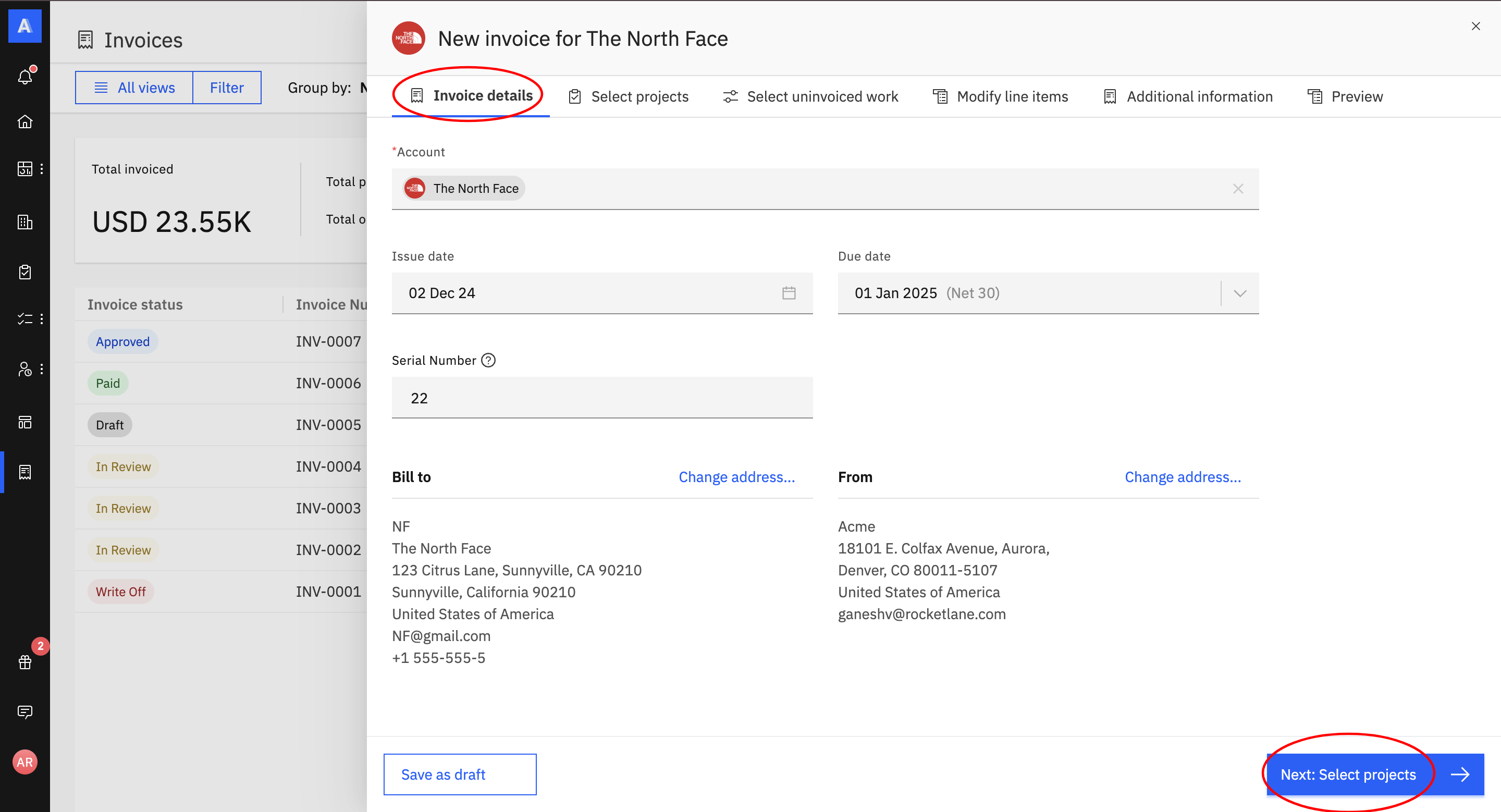
Task: Click Save as draft button
Action: (460, 774)
